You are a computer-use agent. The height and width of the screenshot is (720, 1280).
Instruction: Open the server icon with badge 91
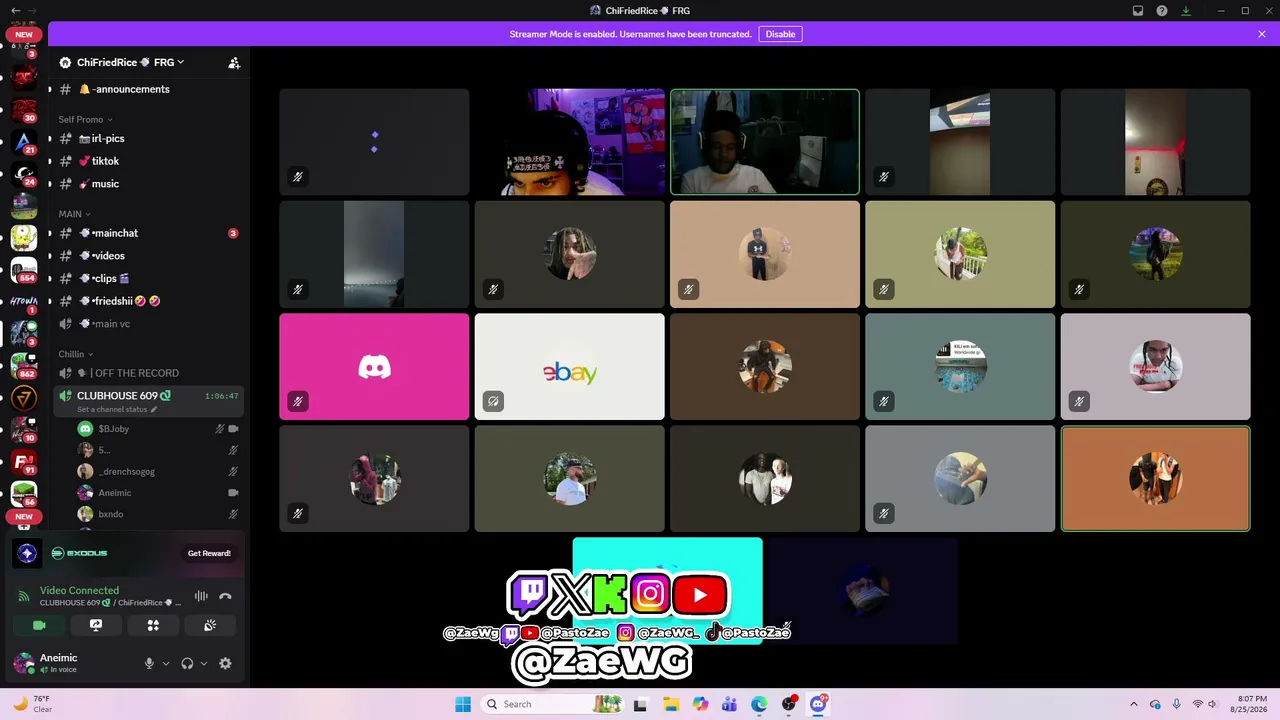(x=24, y=462)
